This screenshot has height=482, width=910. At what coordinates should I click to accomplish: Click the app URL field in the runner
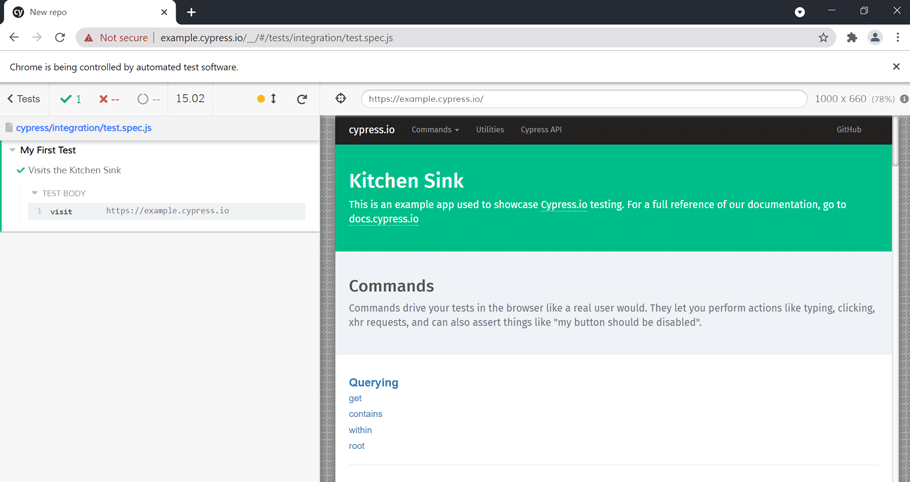tap(583, 99)
